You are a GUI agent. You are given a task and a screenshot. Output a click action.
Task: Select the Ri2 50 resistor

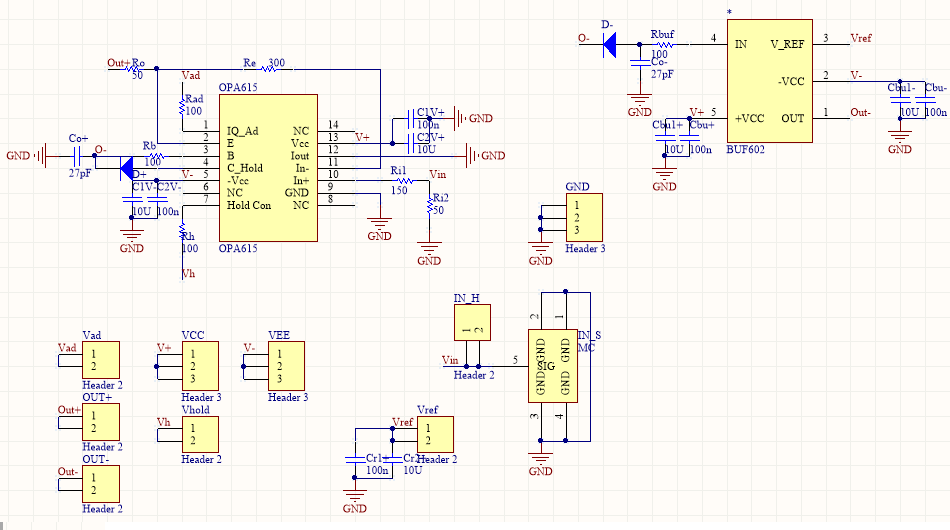pyautogui.click(x=430, y=206)
